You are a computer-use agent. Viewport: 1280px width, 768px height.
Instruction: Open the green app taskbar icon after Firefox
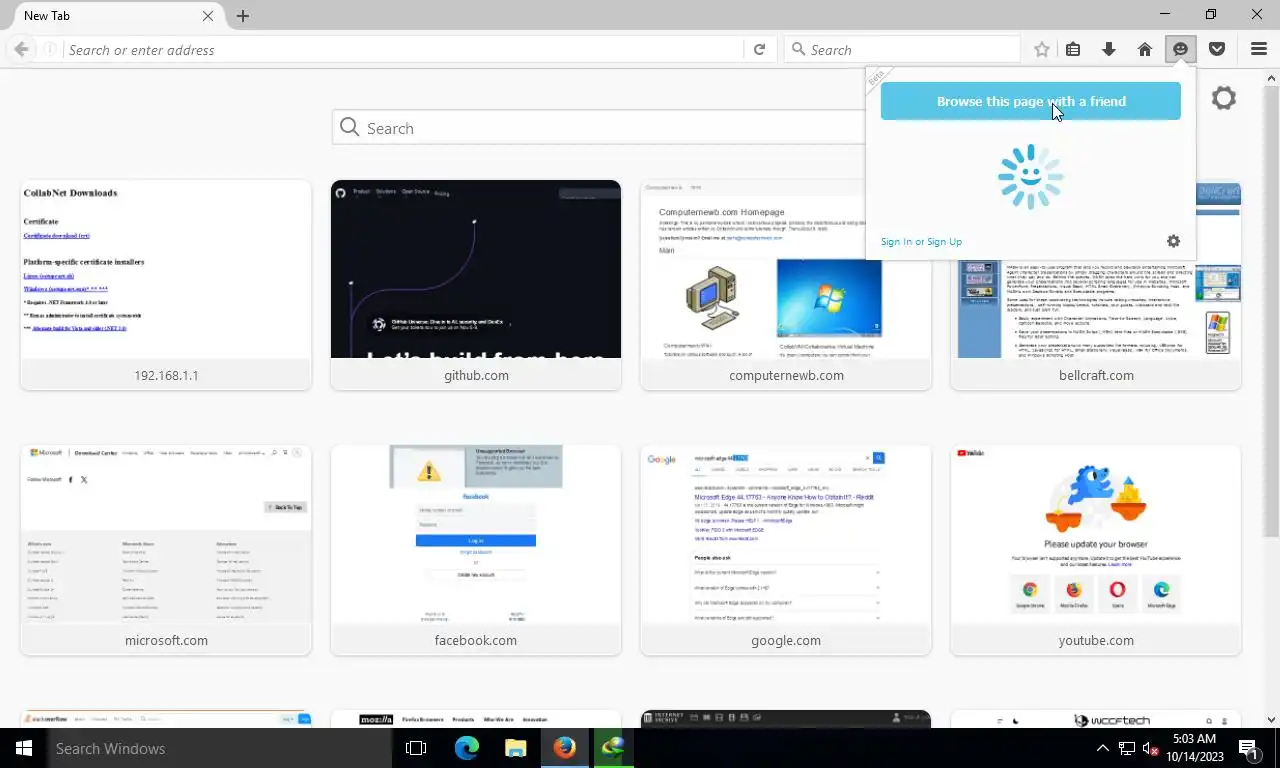coord(612,748)
